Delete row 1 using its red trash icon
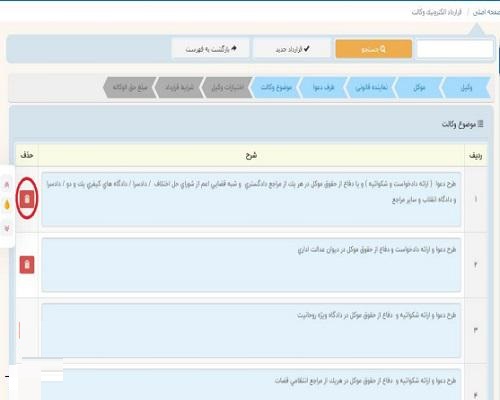The image size is (500, 400). point(27,199)
